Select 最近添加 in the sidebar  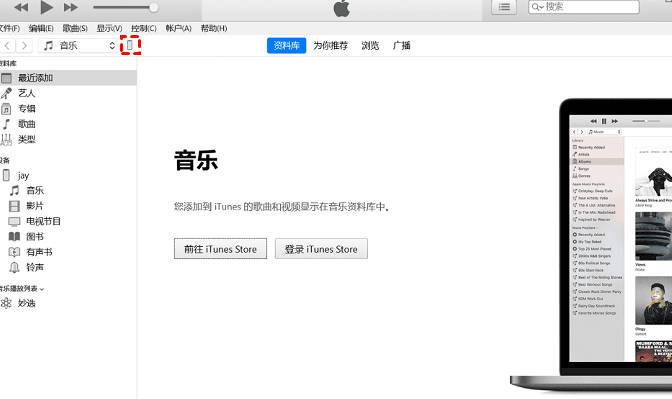(68, 78)
